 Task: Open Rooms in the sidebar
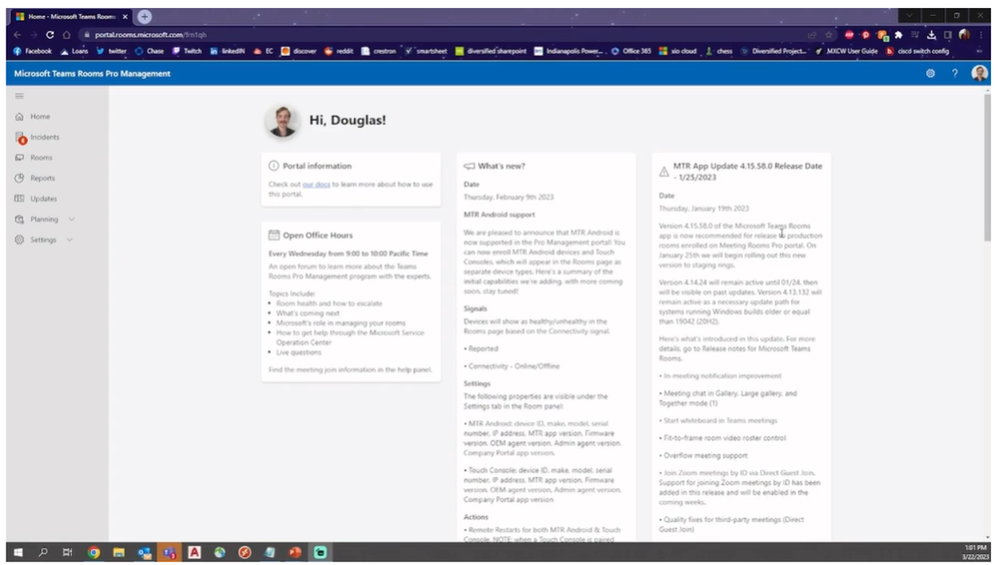click(x=41, y=157)
